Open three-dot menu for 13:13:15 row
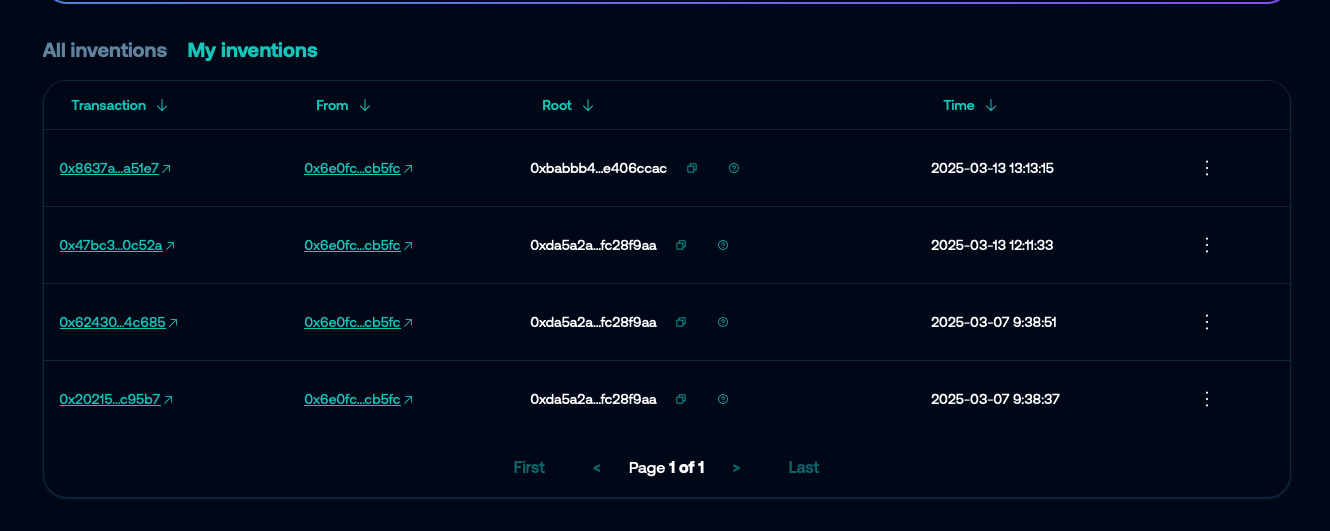 coord(1206,168)
